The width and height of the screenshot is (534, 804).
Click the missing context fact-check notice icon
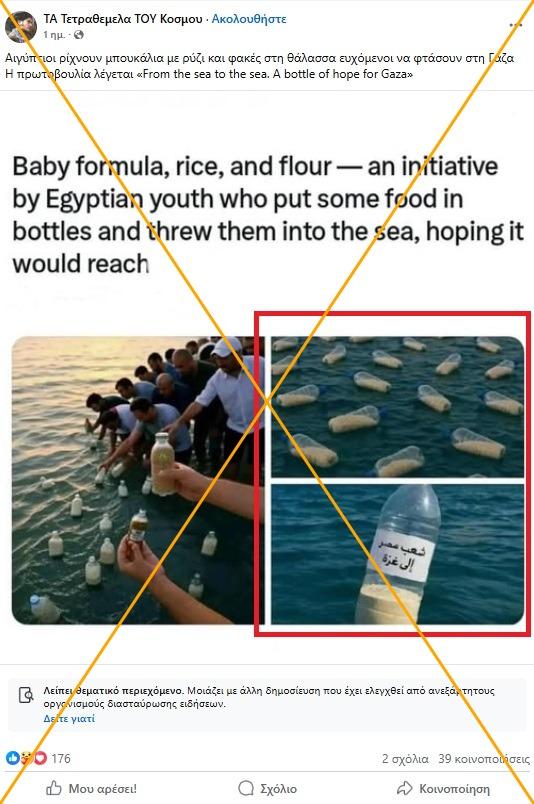tap(26, 695)
